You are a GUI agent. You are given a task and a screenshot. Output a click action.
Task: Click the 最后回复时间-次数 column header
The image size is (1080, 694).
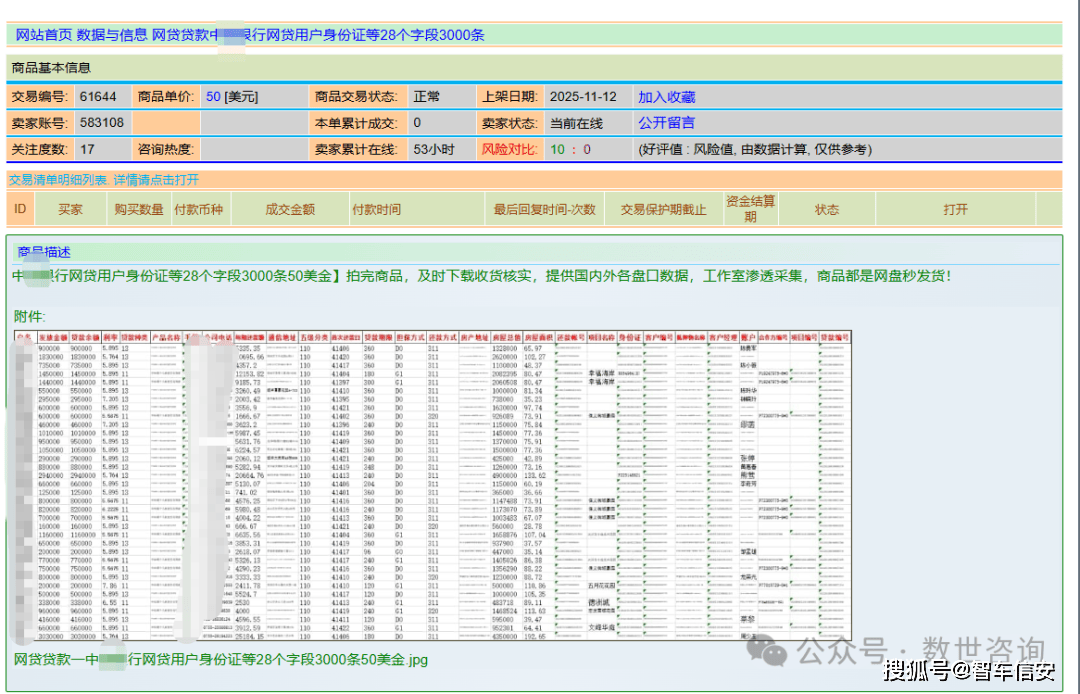click(x=544, y=209)
